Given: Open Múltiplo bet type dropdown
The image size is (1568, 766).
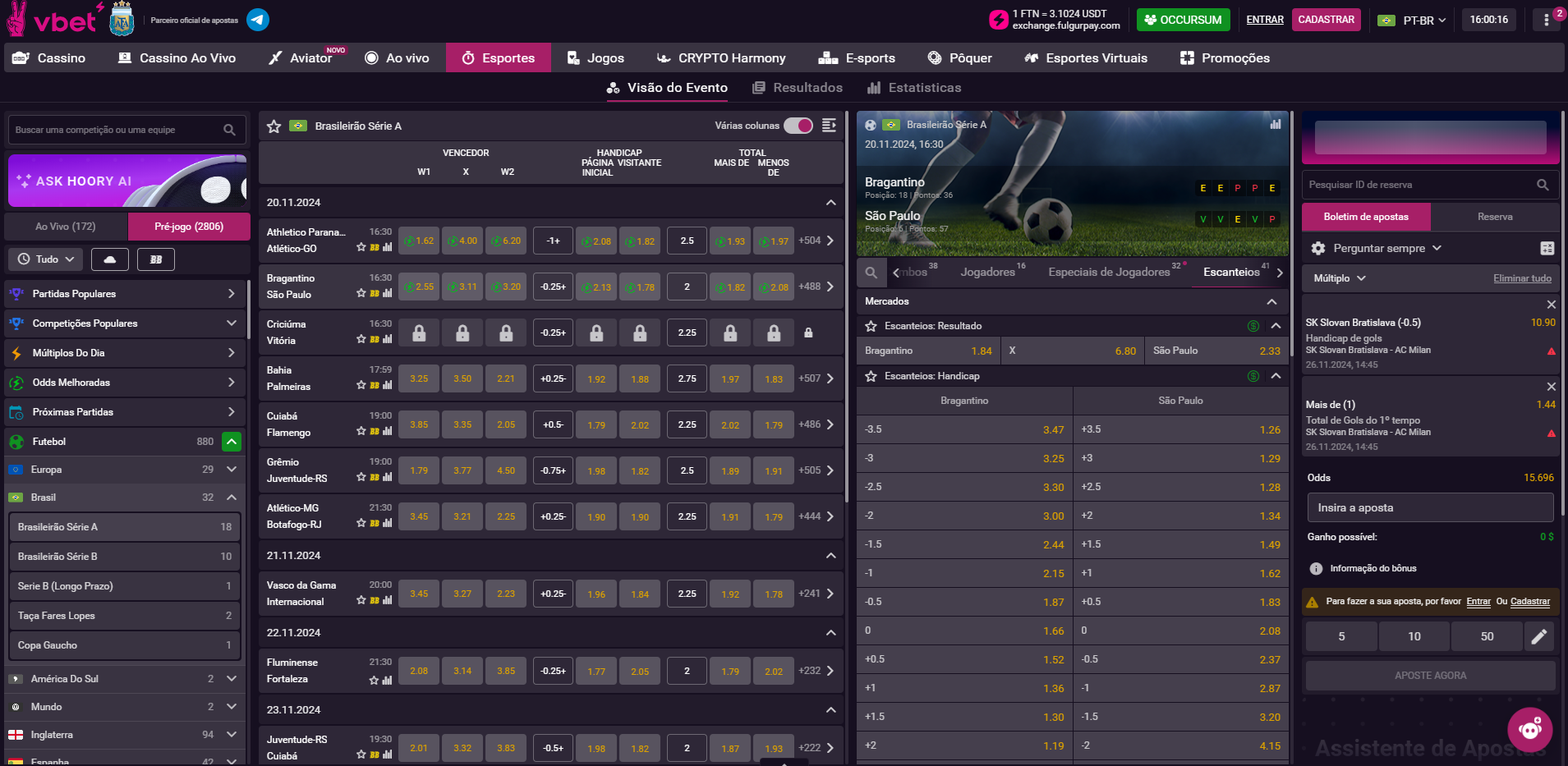Looking at the screenshot, I should pyautogui.click(x=1340, y=278).
